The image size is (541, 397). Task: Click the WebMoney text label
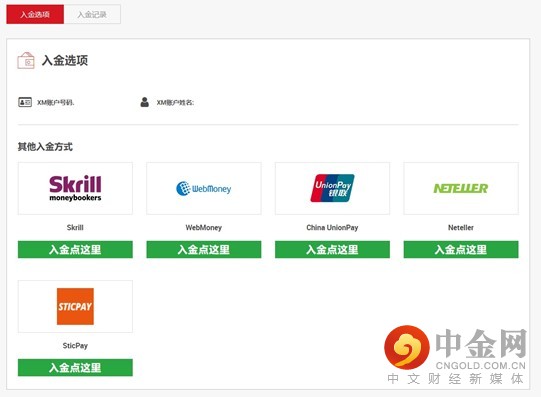pos(204,228)
